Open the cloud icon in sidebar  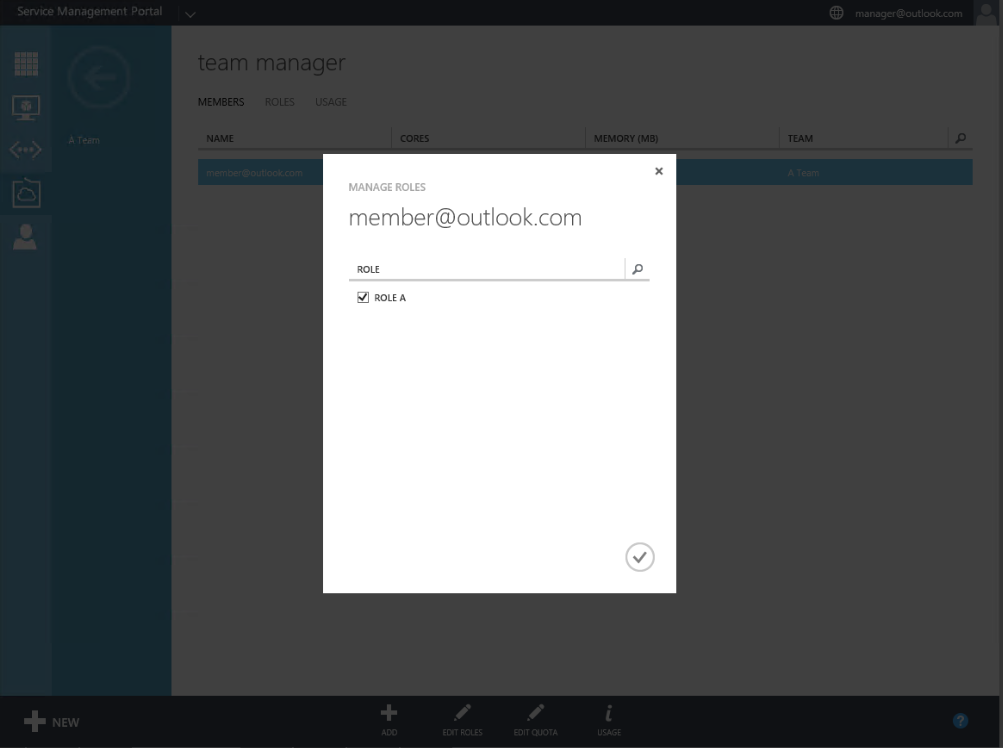click(26, 194)
